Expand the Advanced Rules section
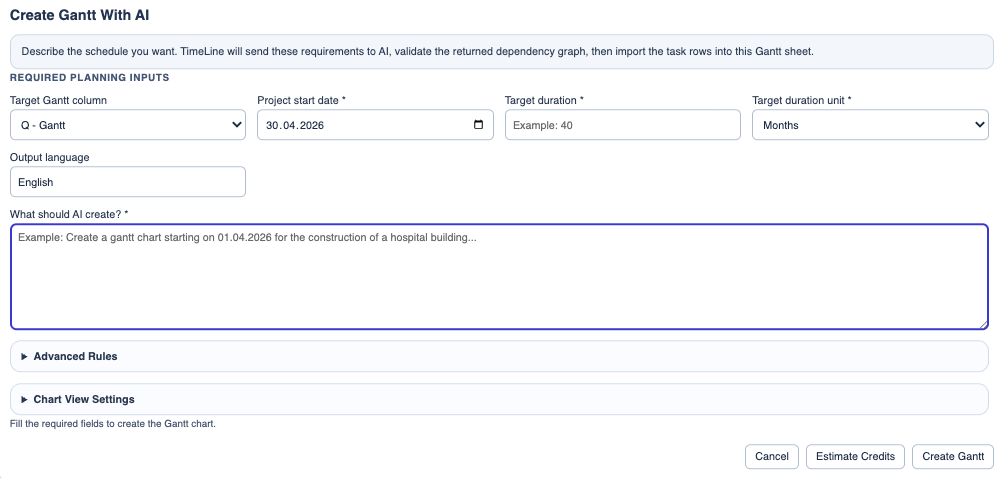The height and width of the screenshot is (478, 1001). coord(499,356)
